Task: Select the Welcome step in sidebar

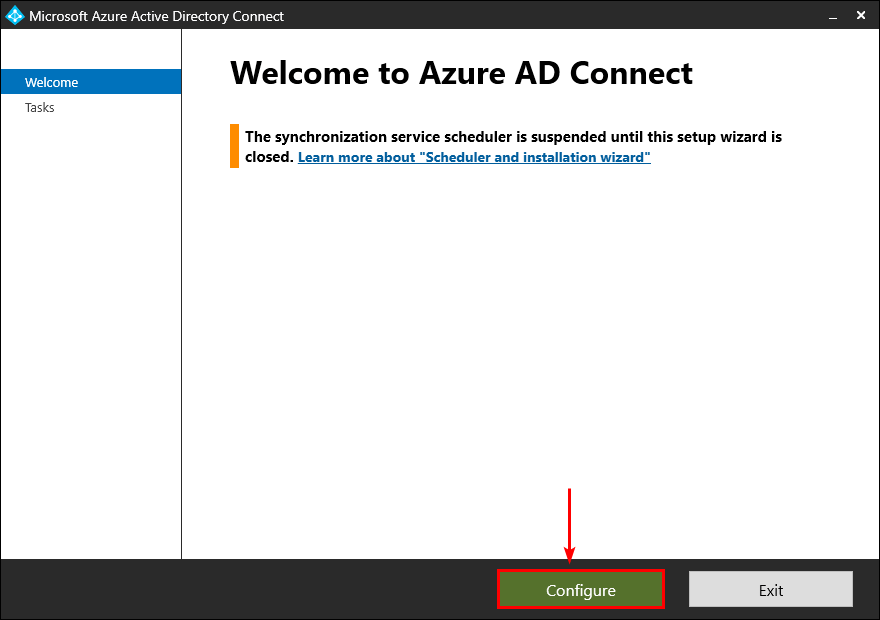Action: coord(91,82)
